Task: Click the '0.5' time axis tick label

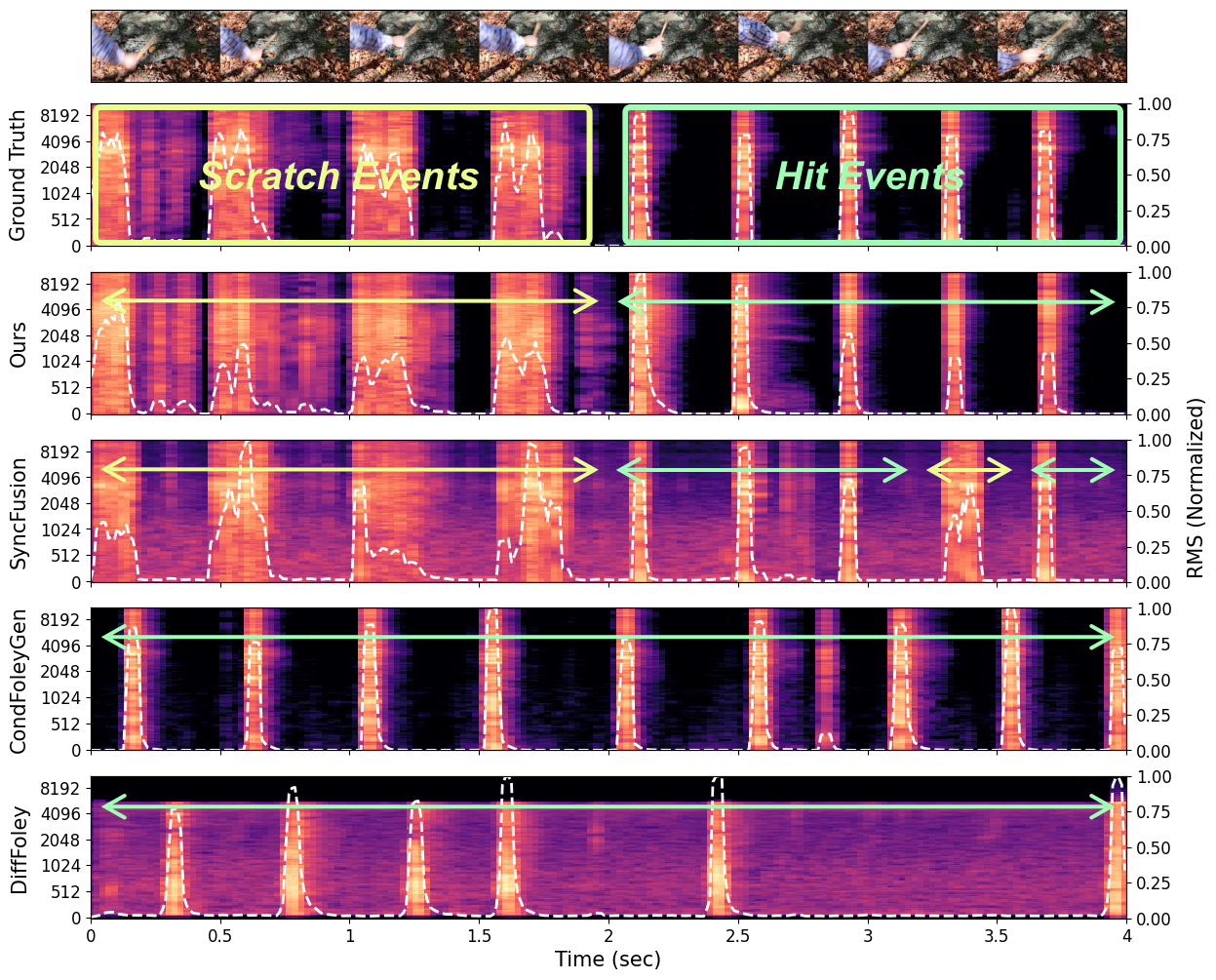Action: click(220, 935)
